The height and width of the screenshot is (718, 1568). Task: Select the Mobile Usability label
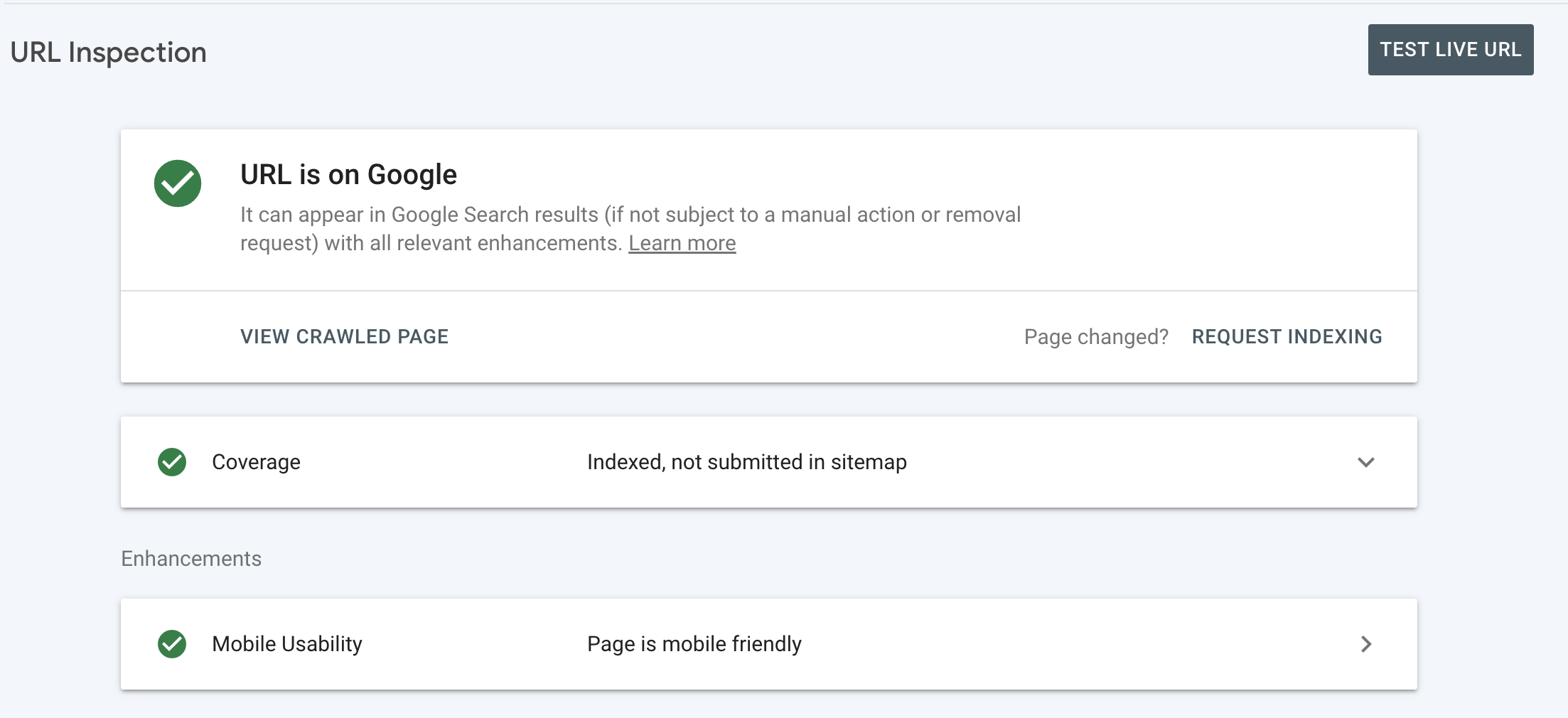click(287, 644)
